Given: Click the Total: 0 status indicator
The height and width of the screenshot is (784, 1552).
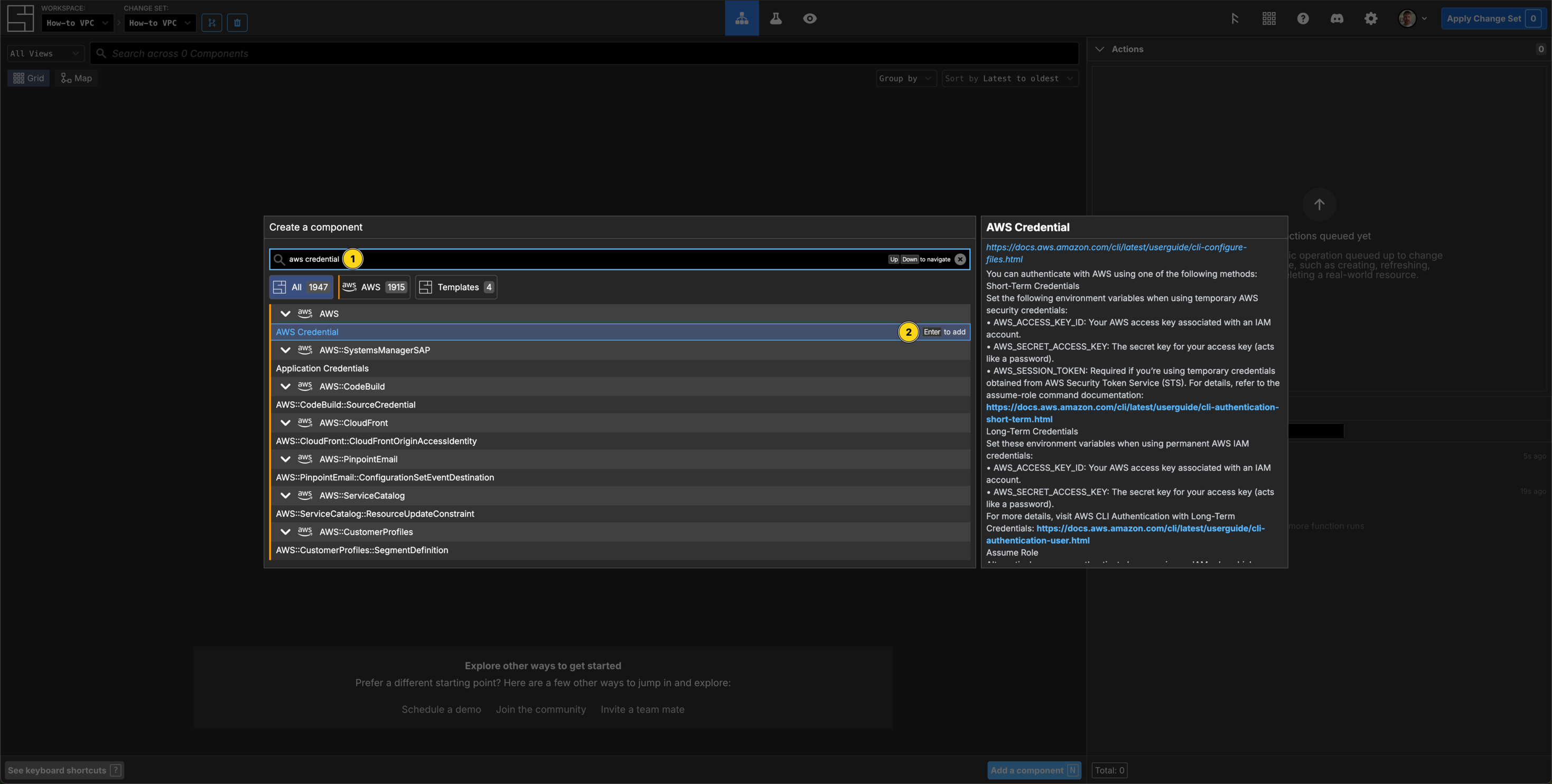Looking at the screenshot, I should point(1109,770).
